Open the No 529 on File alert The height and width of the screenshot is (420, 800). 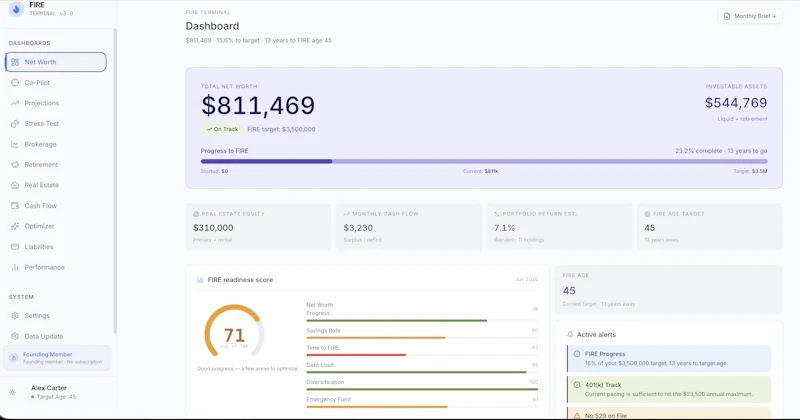click(669, 414)
